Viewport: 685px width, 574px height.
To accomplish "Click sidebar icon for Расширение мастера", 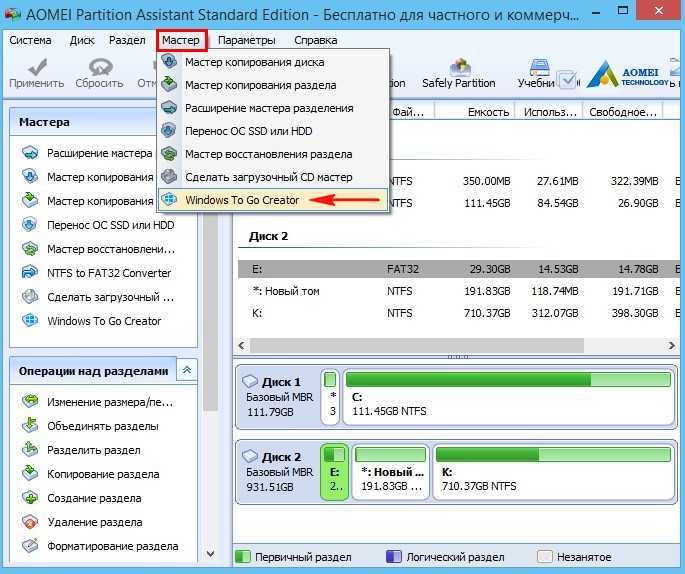I will (x=30, y=153).
